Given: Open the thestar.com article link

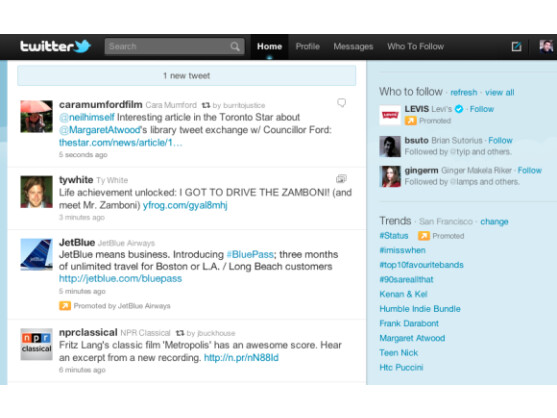Looking at the screenshot, I should point(121,143).
